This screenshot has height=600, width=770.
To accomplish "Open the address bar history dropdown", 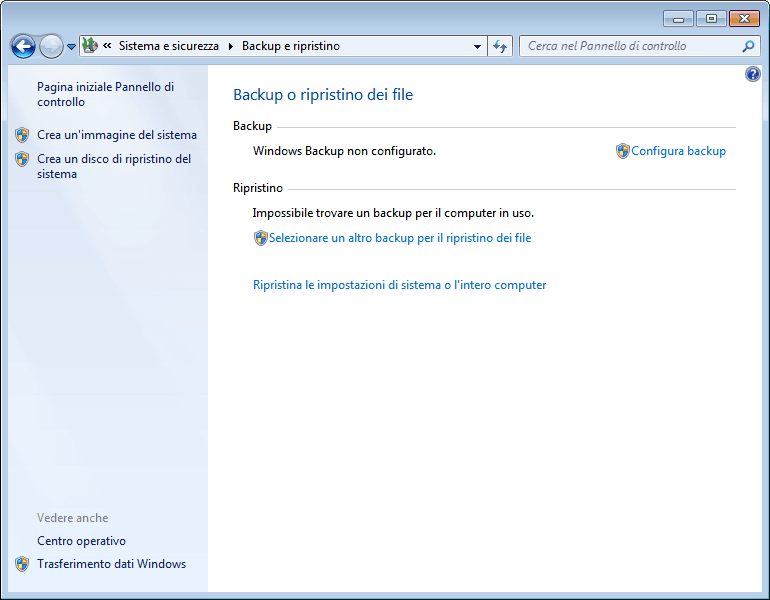I will click(x=477, y=46).
